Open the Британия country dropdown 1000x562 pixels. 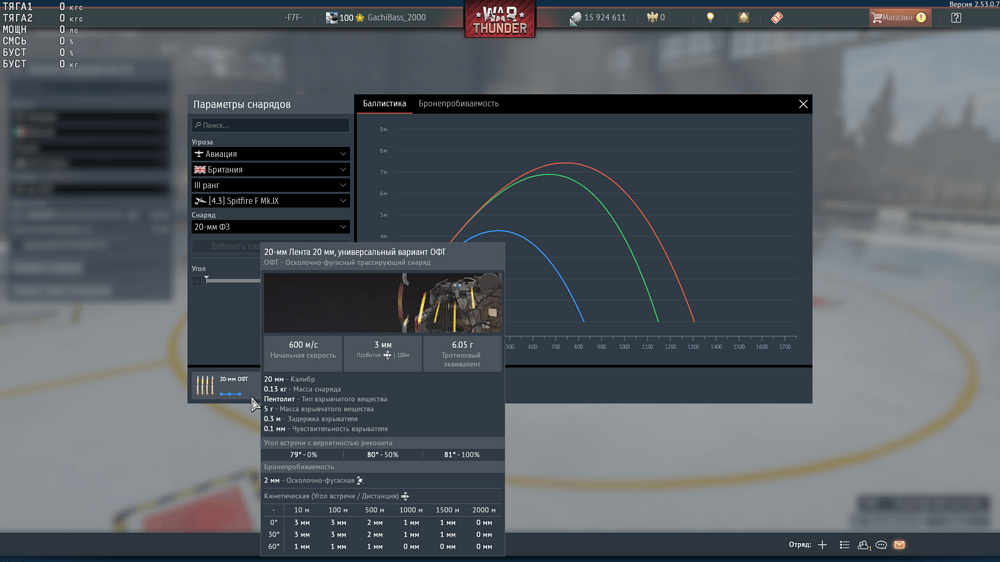point(270,170)
